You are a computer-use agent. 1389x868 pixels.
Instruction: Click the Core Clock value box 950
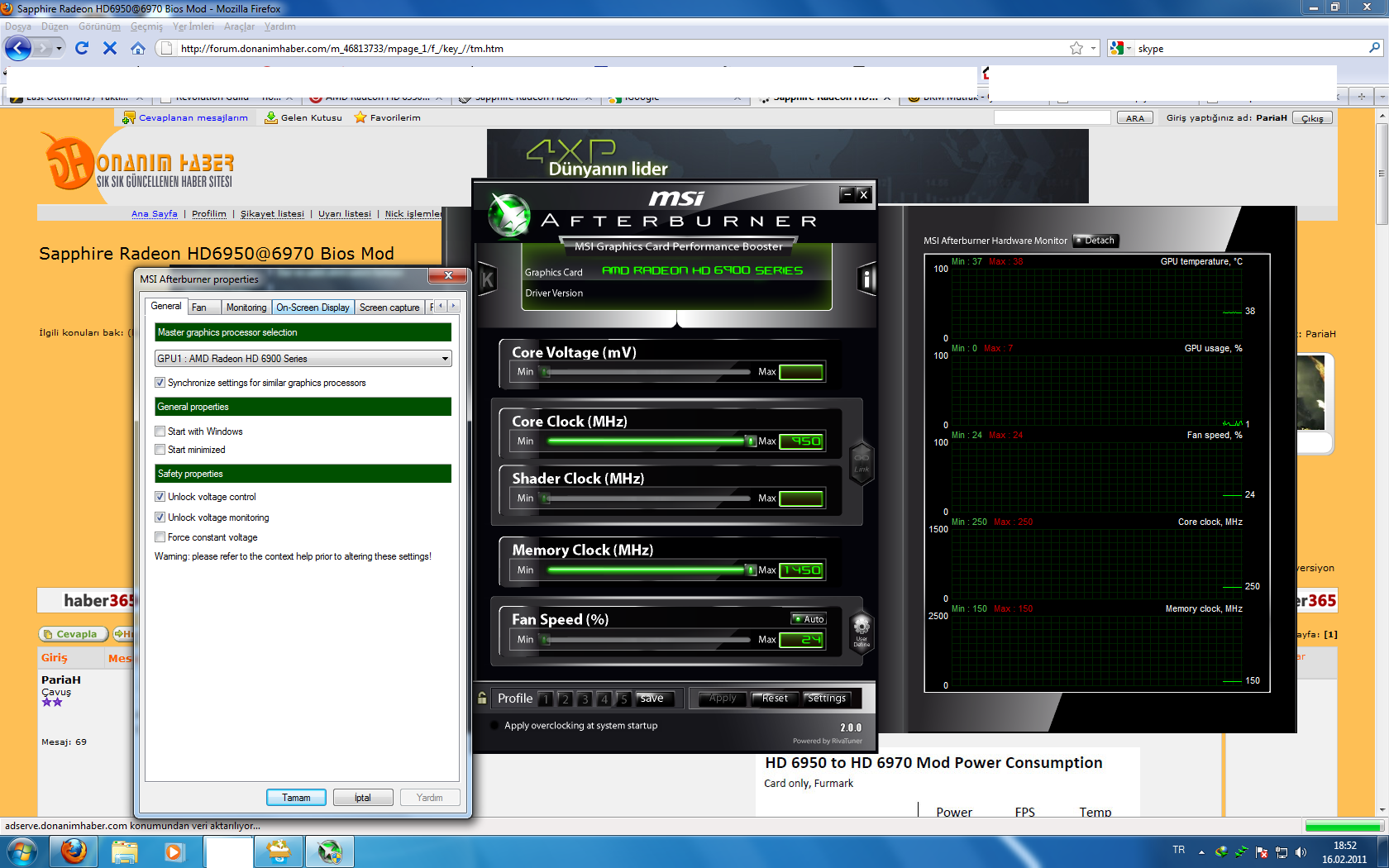coord(801,441)
